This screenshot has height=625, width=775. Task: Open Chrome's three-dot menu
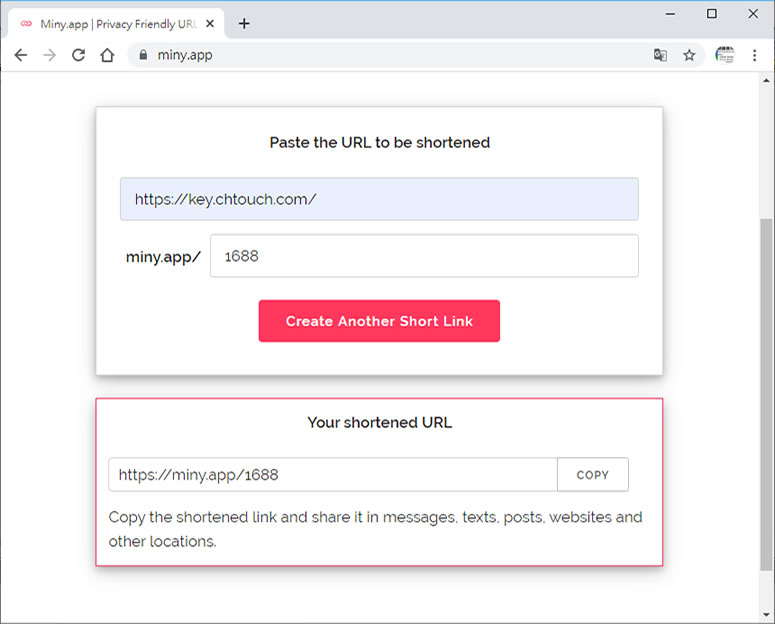[755, 55]
